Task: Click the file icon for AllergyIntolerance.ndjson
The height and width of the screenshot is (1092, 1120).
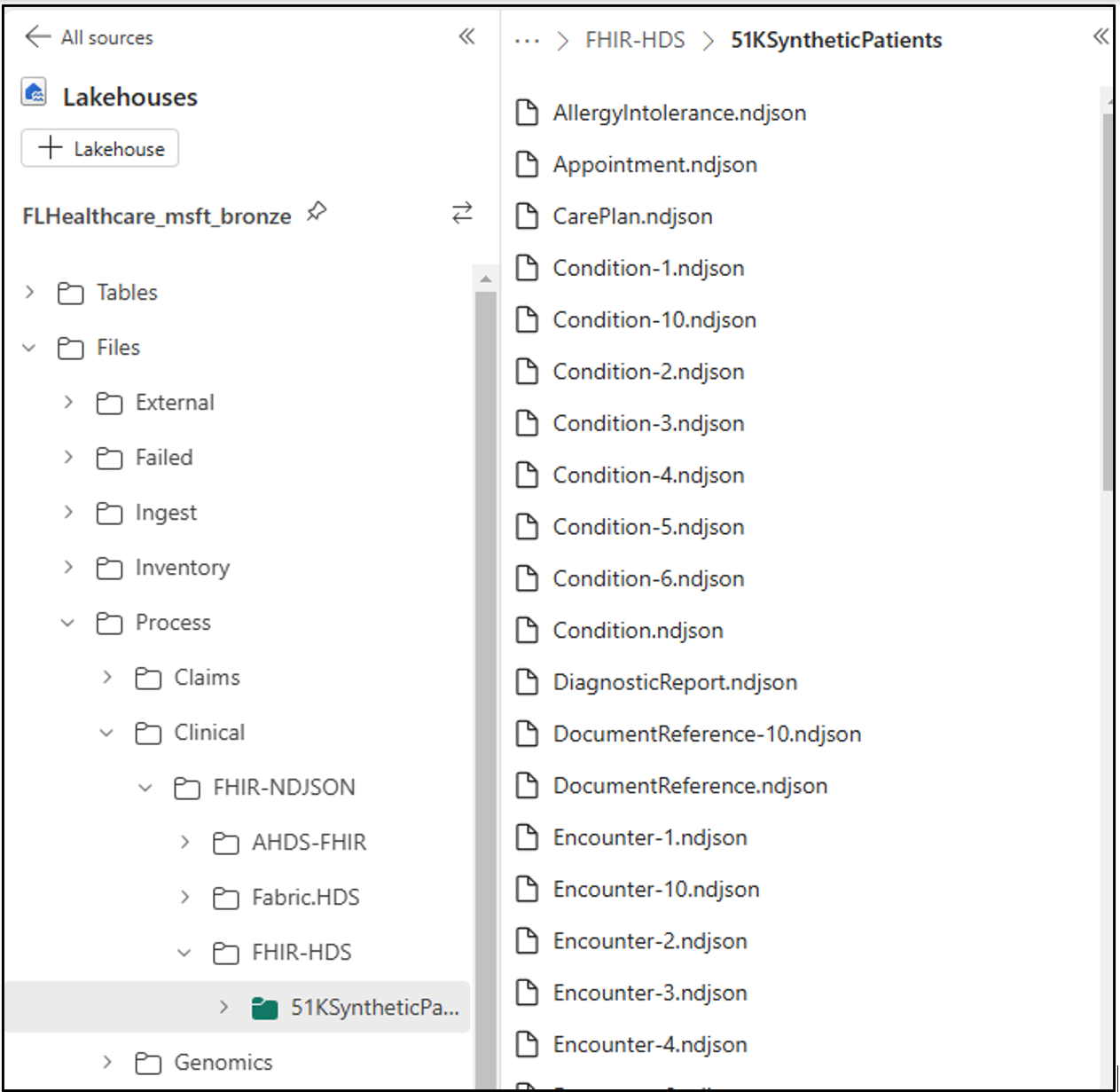Action: tap(527, 113)
